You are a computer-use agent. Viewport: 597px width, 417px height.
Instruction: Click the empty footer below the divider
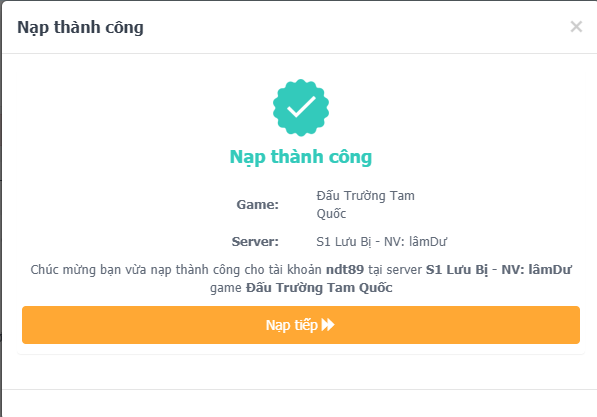click(299, 403)
